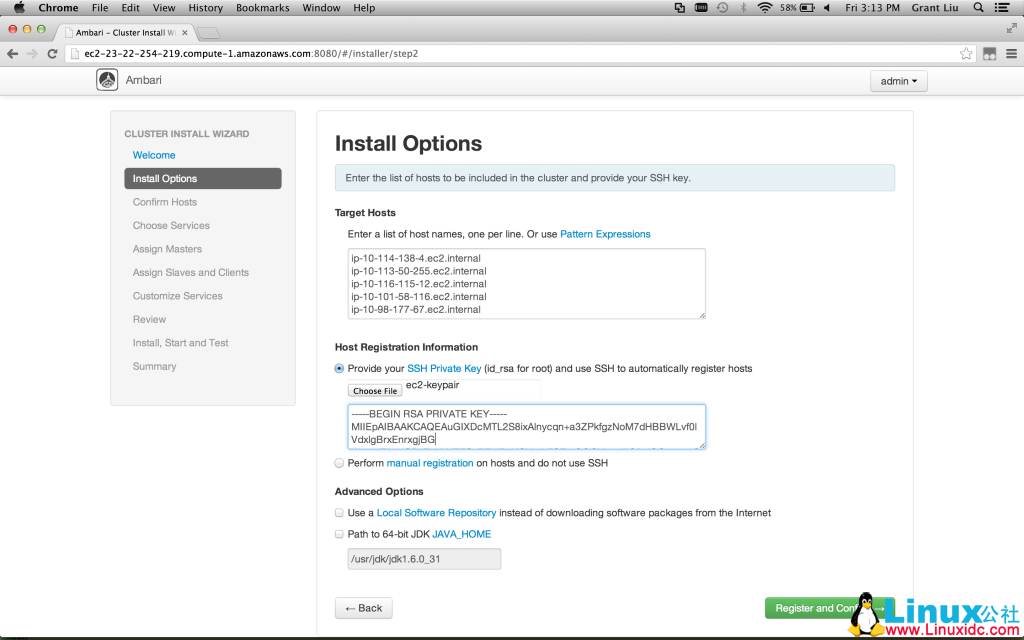
Task: Select the manual registration radio option
Action: (x=340, y=464)
